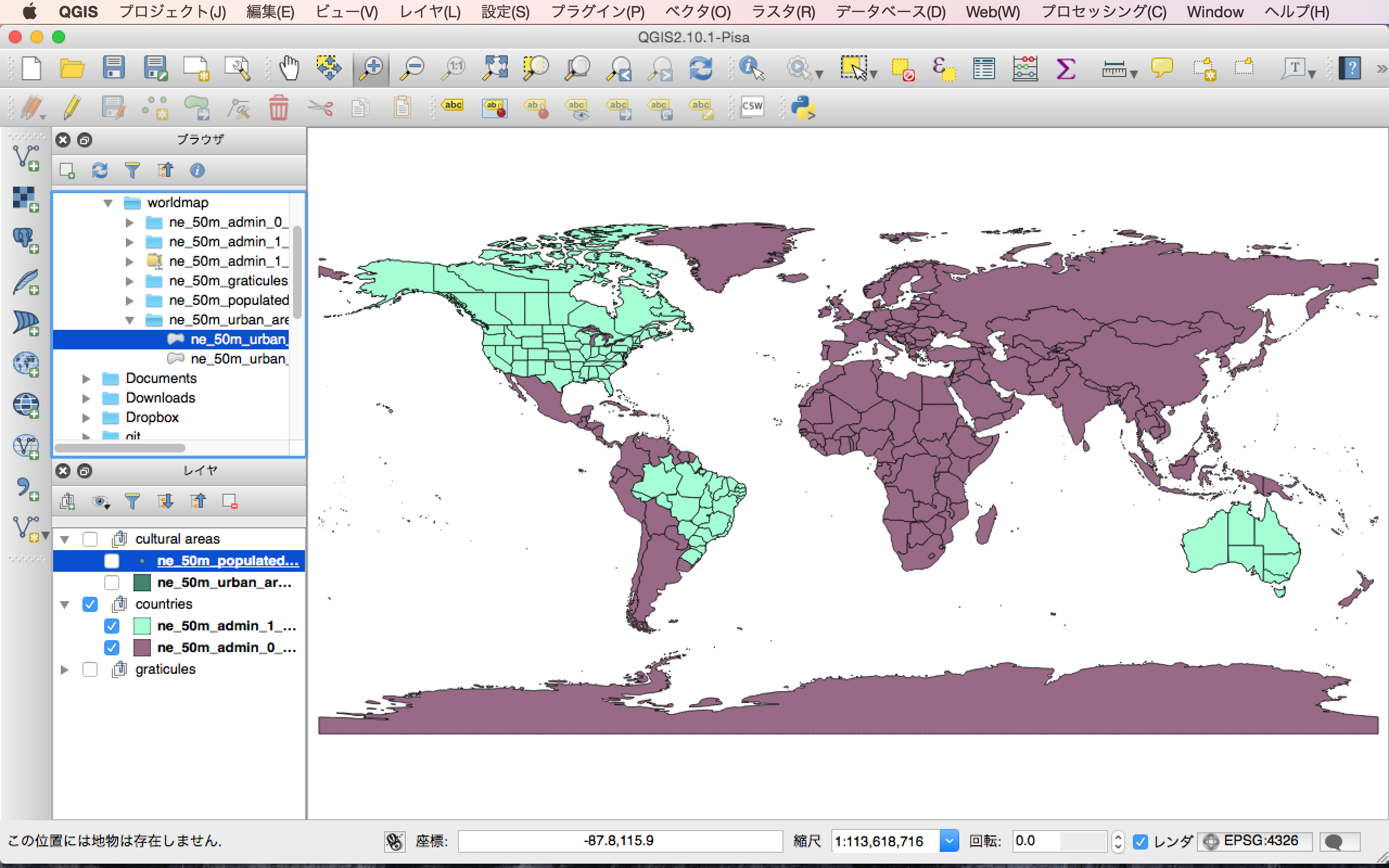Click ne_50m_admin_1 mint color swatch

click(142, 626)
